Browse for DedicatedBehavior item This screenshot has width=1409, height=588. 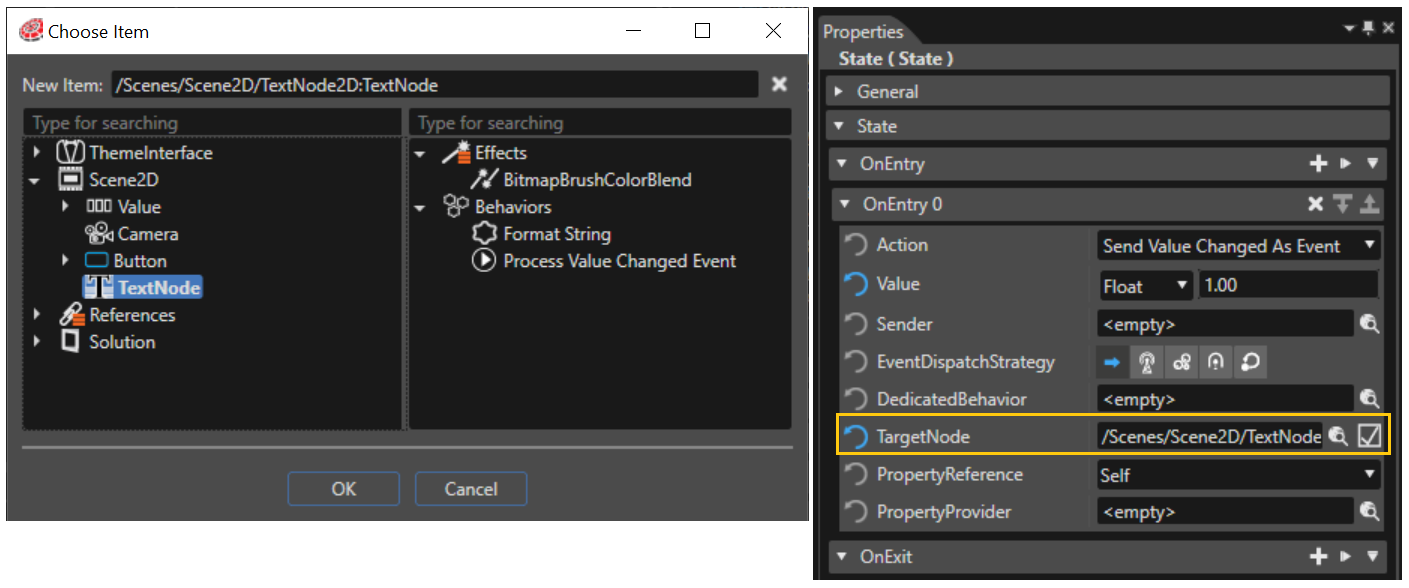tap(1369, 399)
